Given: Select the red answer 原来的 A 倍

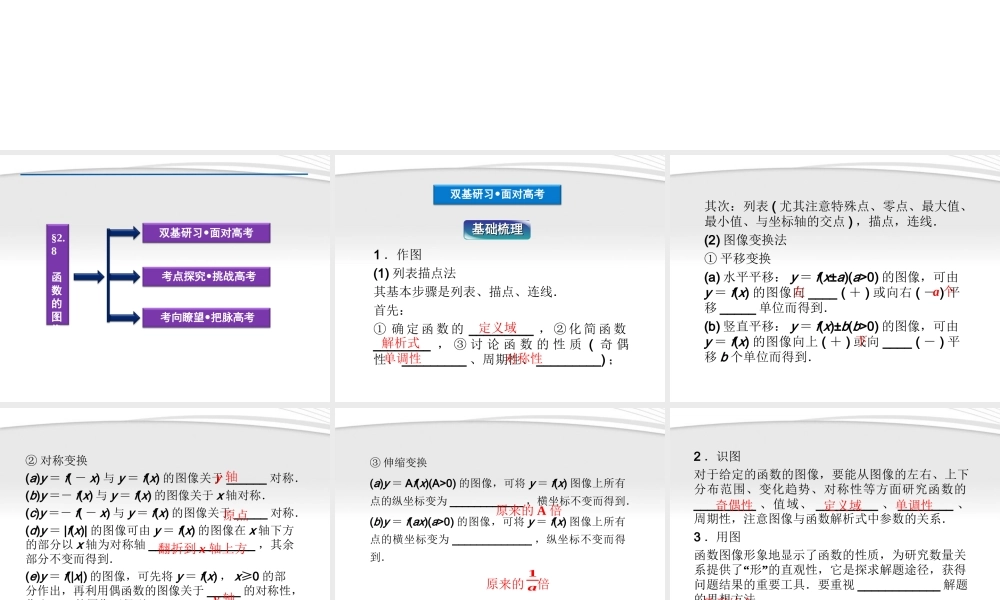Looking at the screenshot, I should [529, 511].
